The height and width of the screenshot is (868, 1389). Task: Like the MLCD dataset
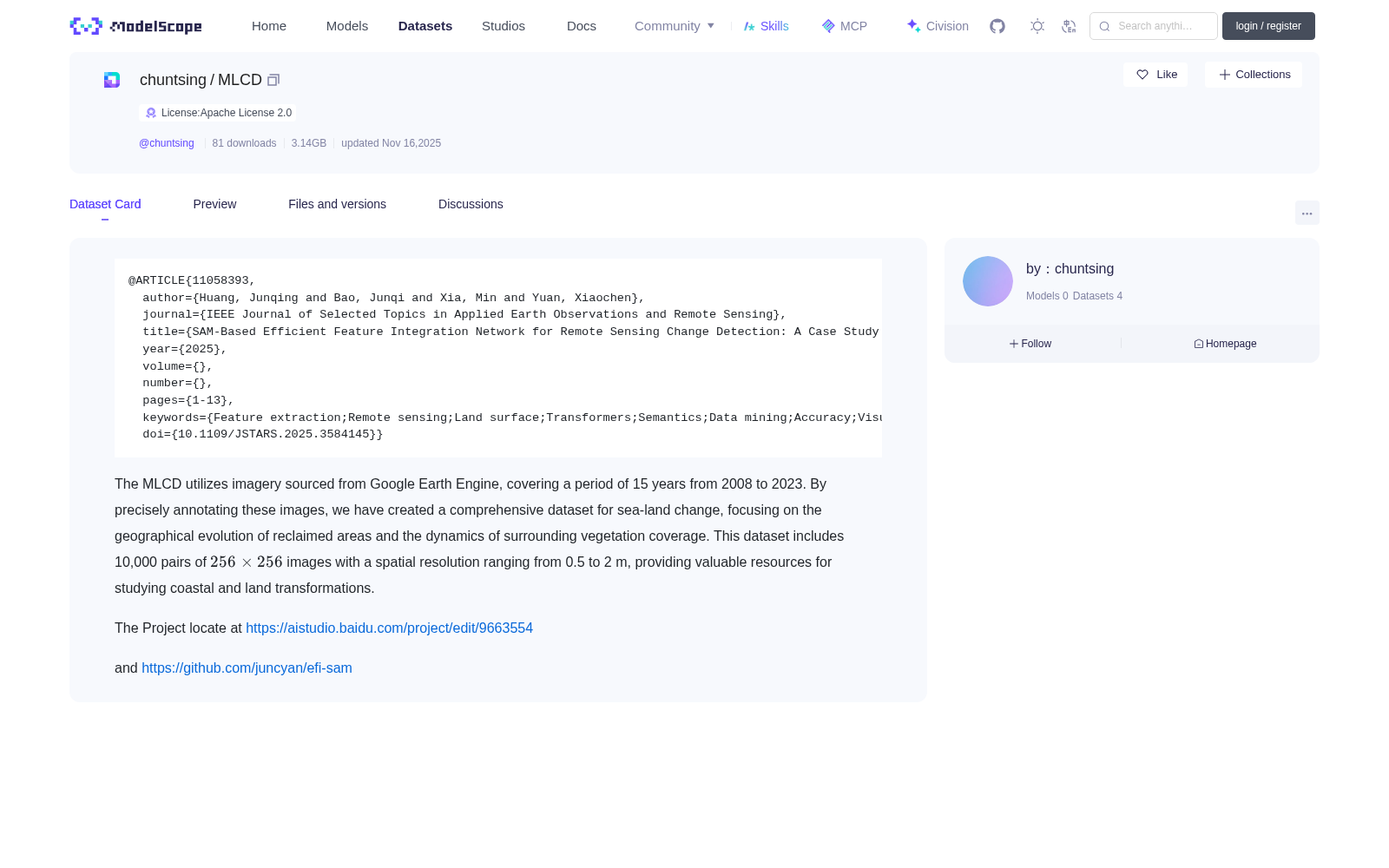(x=1155, y=75)
